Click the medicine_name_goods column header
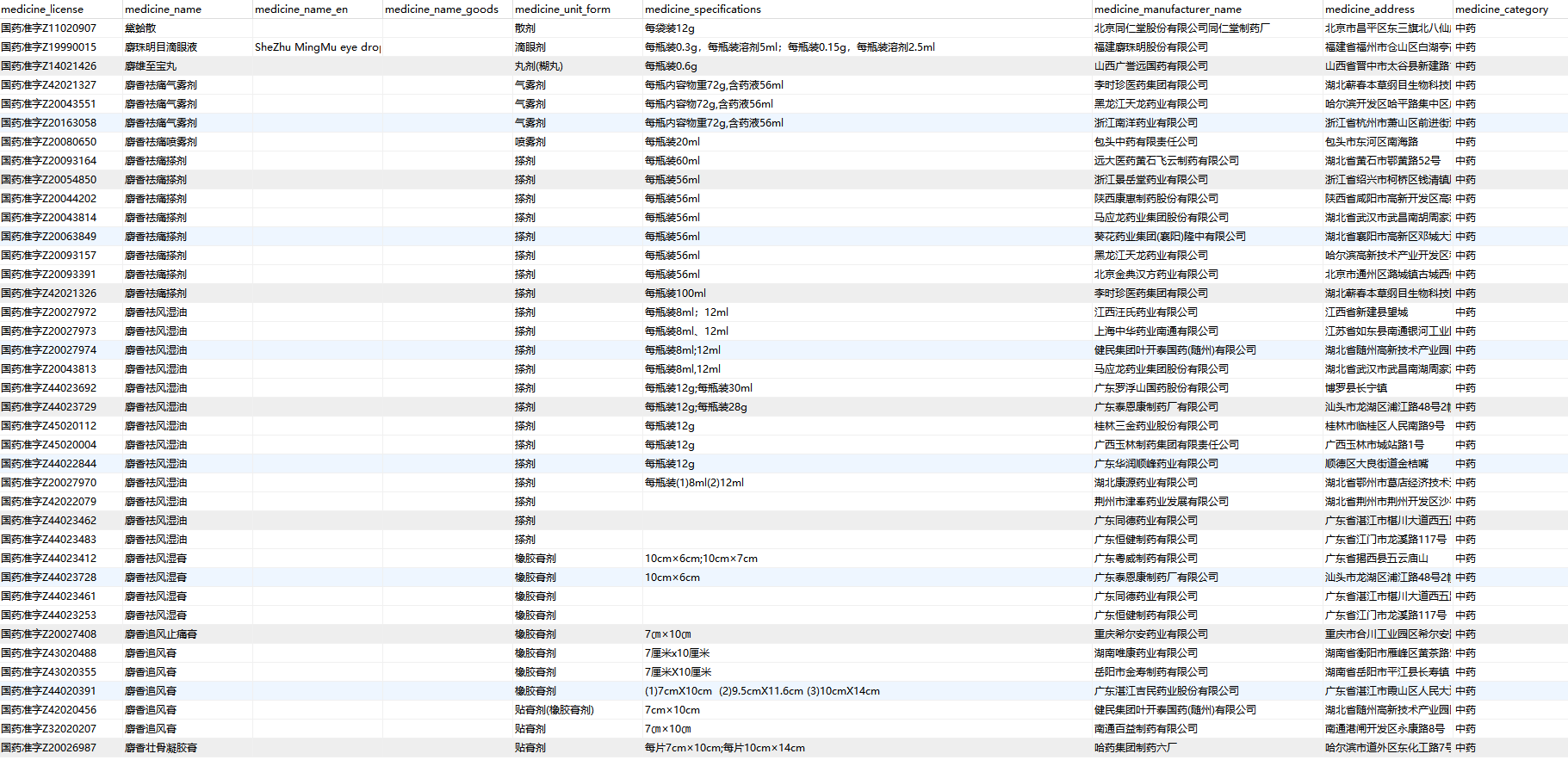Image resolution: width=1568 pixels, height=760 pixels. coord(442,9)
